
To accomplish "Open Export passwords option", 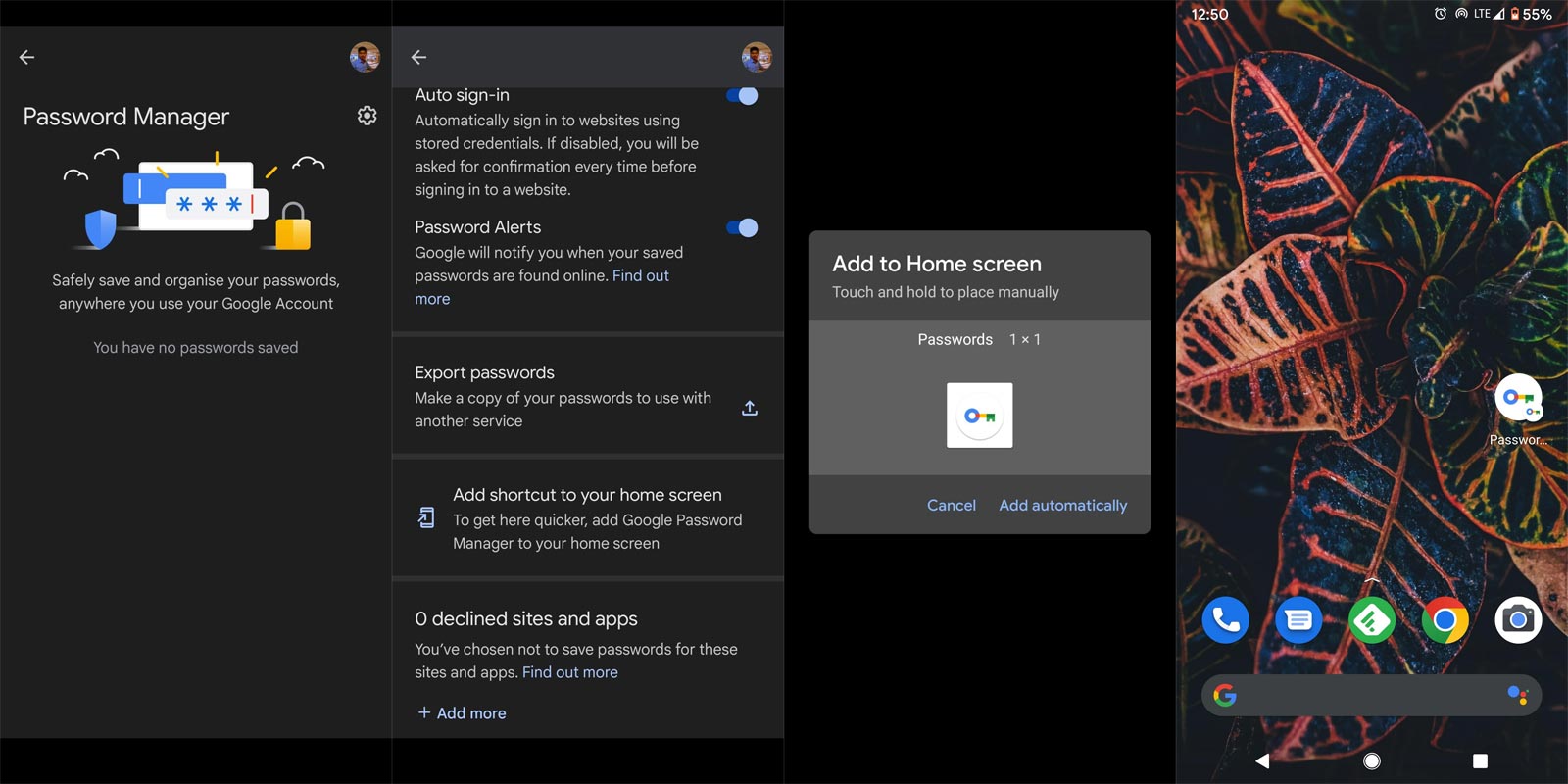I will point(588,396).
